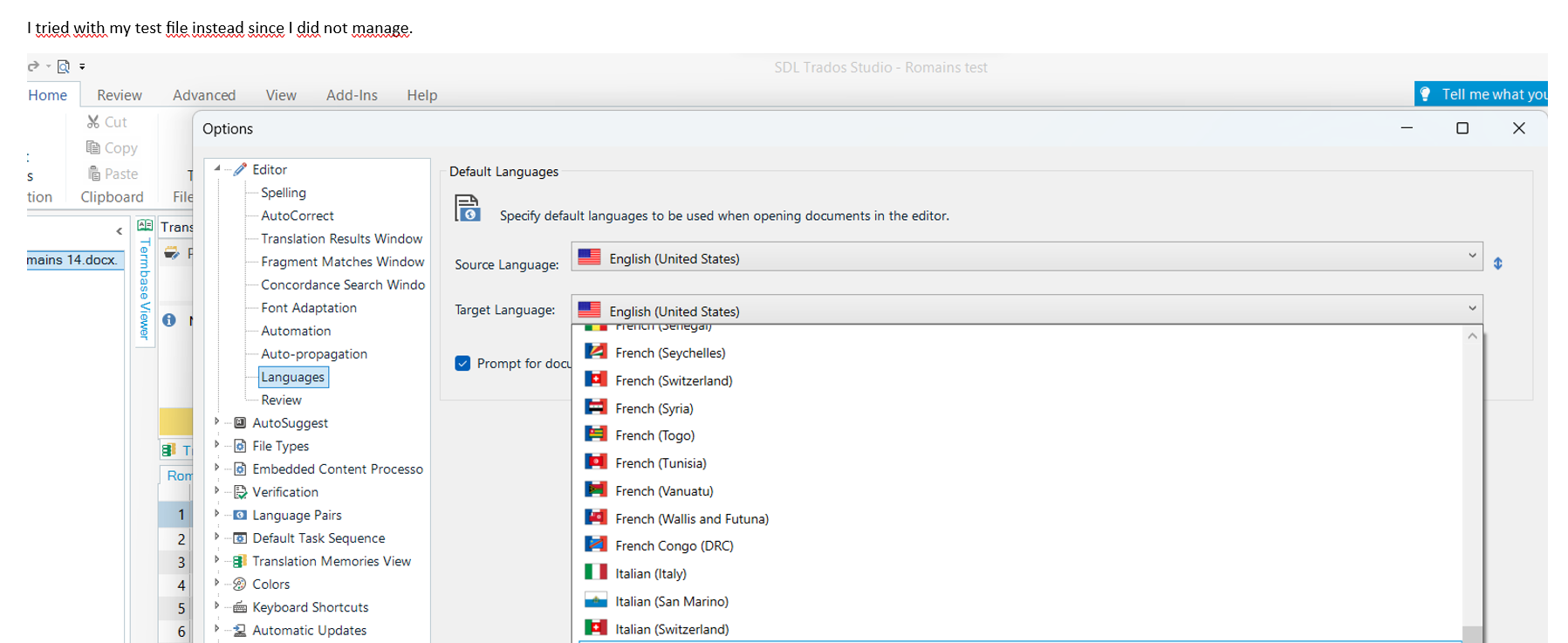Click the Embedded Content Processors icon
The width and height of the screenshot is (1568, 643).
[240, 469]
